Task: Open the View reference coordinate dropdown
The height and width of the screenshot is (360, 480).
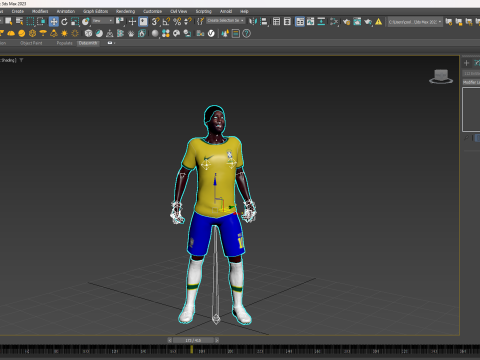Action: pos(103,21)
